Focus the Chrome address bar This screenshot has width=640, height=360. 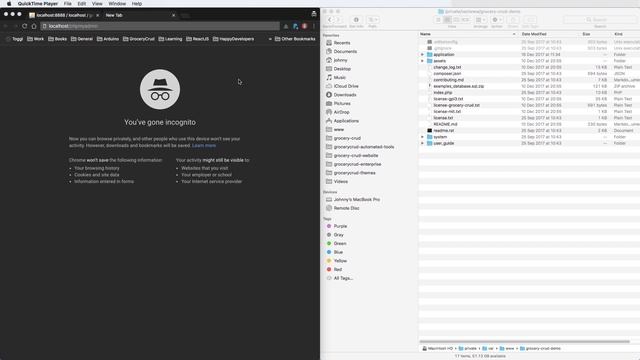pos(160,26)
